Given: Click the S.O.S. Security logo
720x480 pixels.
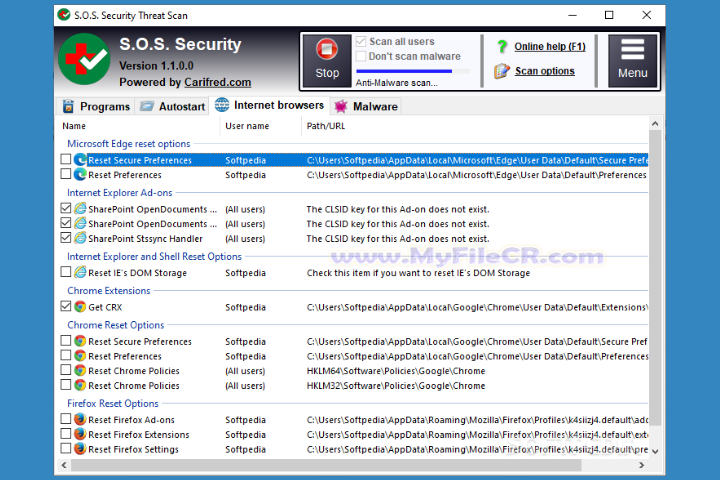Looking at the screenshot, I should pos(84,59).
